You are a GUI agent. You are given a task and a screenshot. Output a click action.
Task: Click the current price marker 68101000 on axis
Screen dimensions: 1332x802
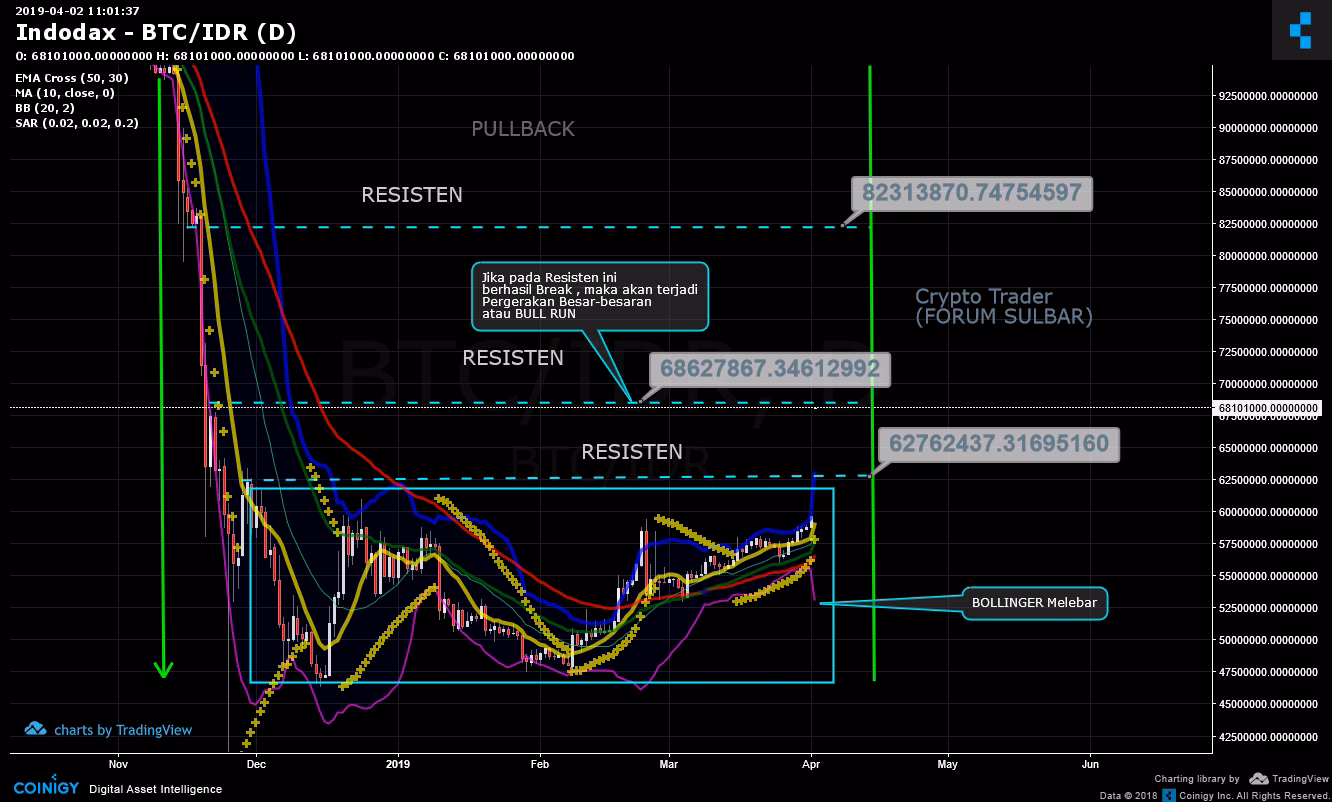[1267, 408]
